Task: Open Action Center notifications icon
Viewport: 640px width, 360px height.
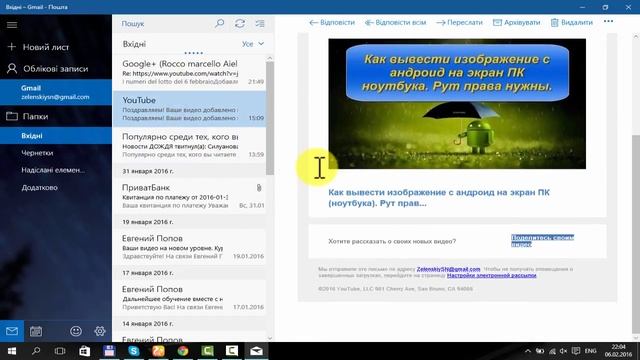Action: [576, 351]
